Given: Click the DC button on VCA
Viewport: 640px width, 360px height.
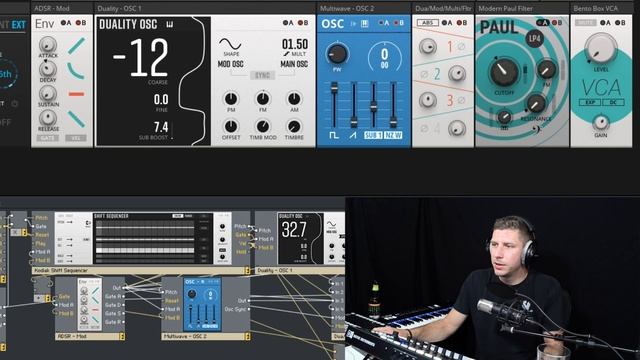Looking at the screenshot, I should [613, 102].
